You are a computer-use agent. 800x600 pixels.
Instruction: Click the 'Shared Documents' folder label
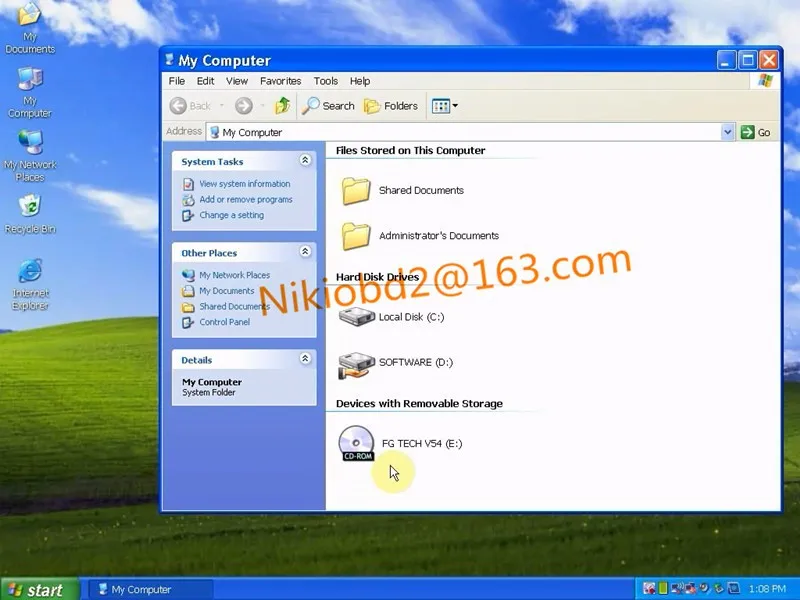421,190
